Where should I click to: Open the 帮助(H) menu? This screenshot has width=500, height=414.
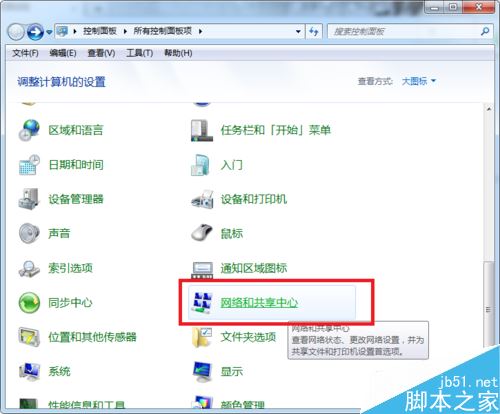pyautogui.click(x=178, y=53)
